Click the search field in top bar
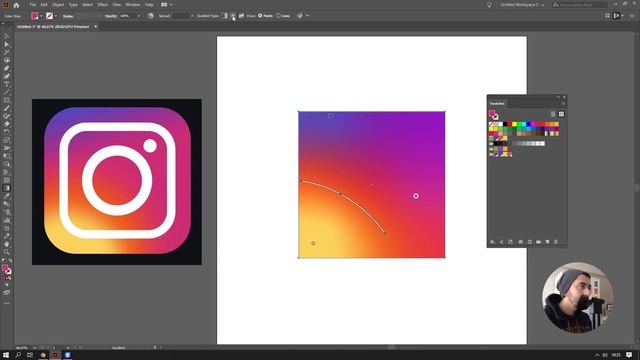This screenshot has height=360, width=640. coord(580,5)
